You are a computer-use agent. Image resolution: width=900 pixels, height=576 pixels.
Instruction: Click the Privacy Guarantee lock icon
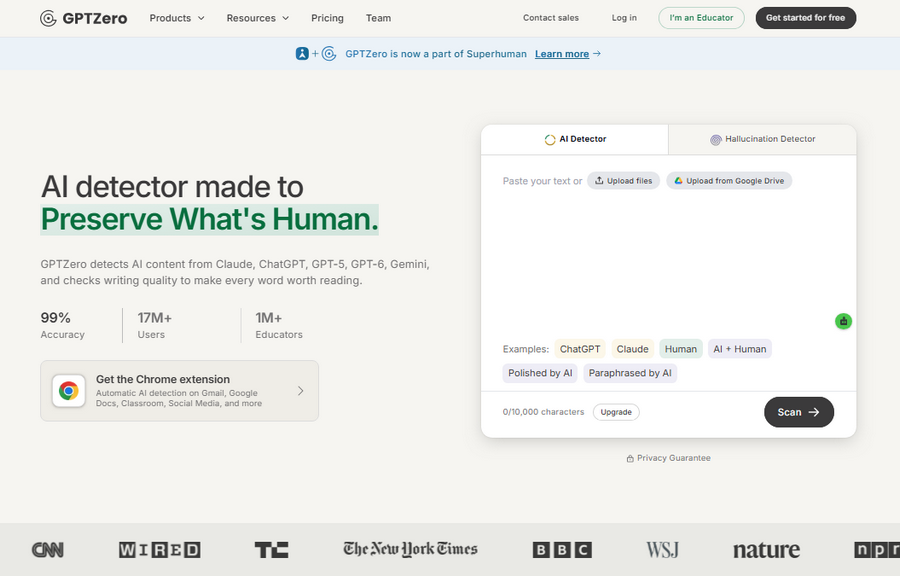pyautogui.click(x=630, y=458)
